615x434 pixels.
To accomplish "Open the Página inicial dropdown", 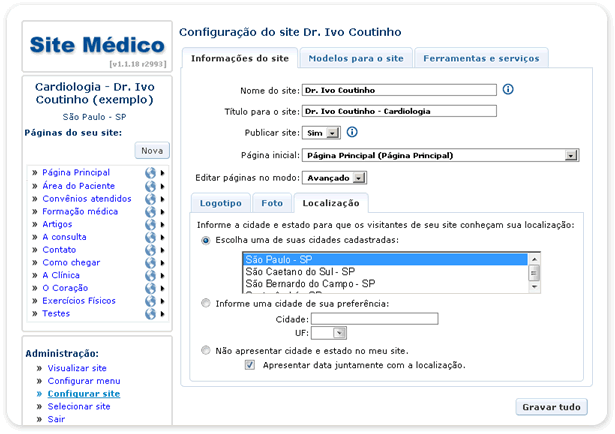I will click(571, 156).
